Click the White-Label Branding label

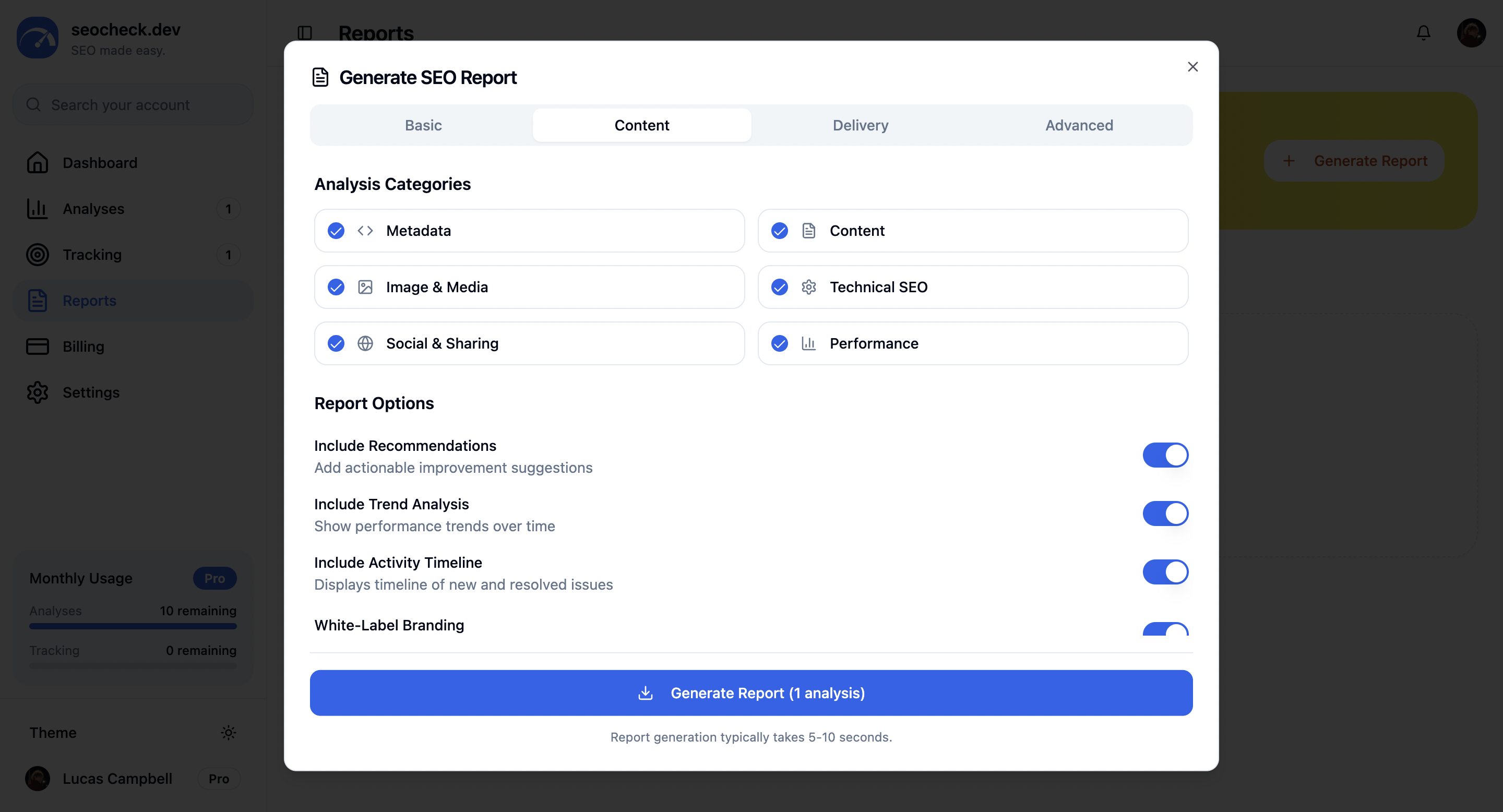coord(389,625)
